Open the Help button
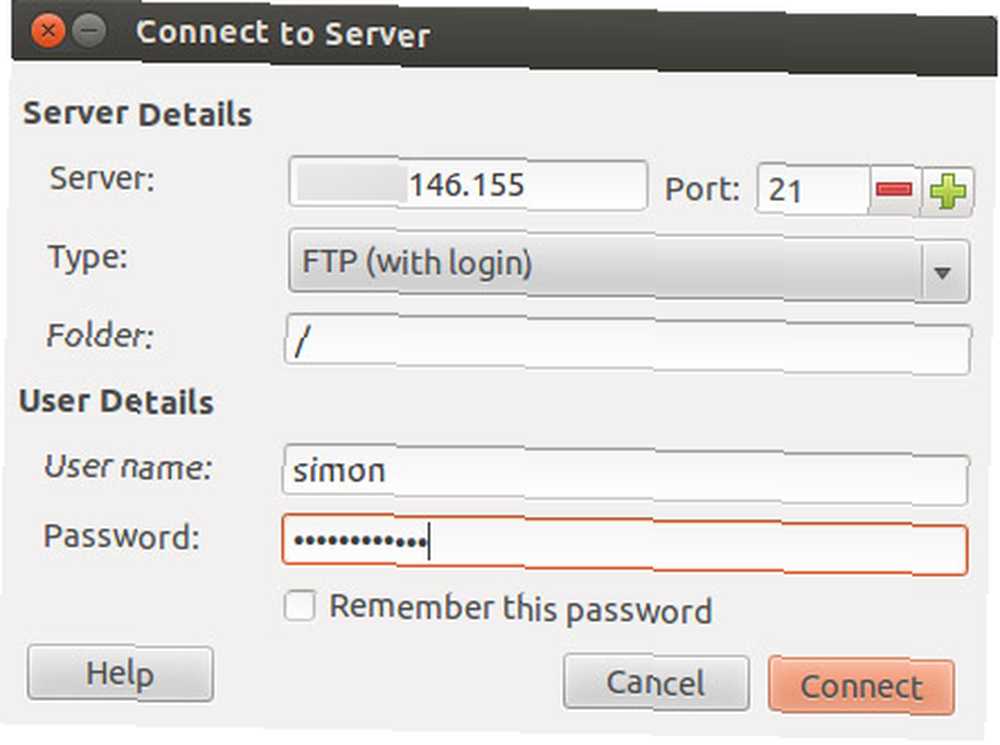The image size is (1000, 745). (121, 674)
